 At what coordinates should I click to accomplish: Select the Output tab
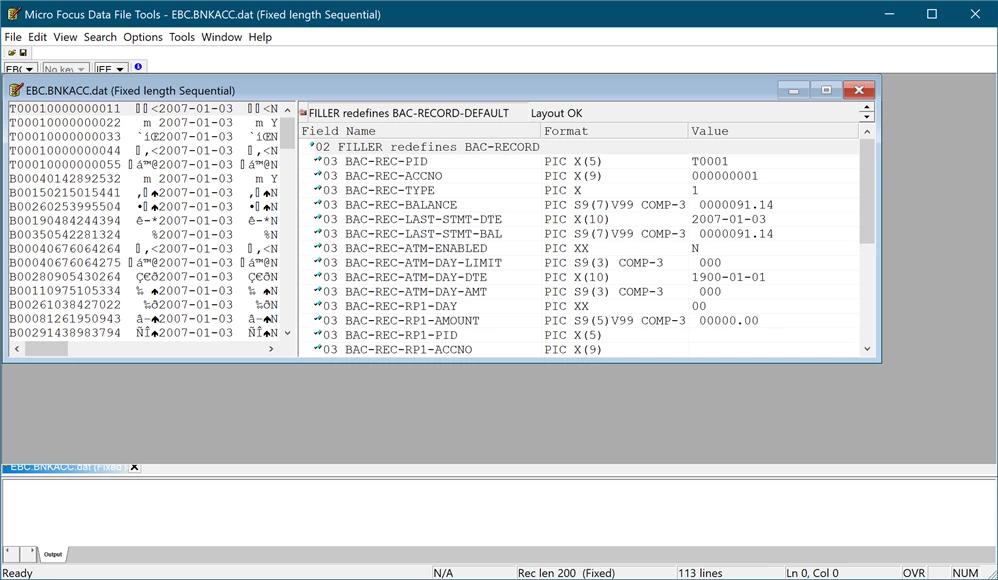tap(53, 555)
